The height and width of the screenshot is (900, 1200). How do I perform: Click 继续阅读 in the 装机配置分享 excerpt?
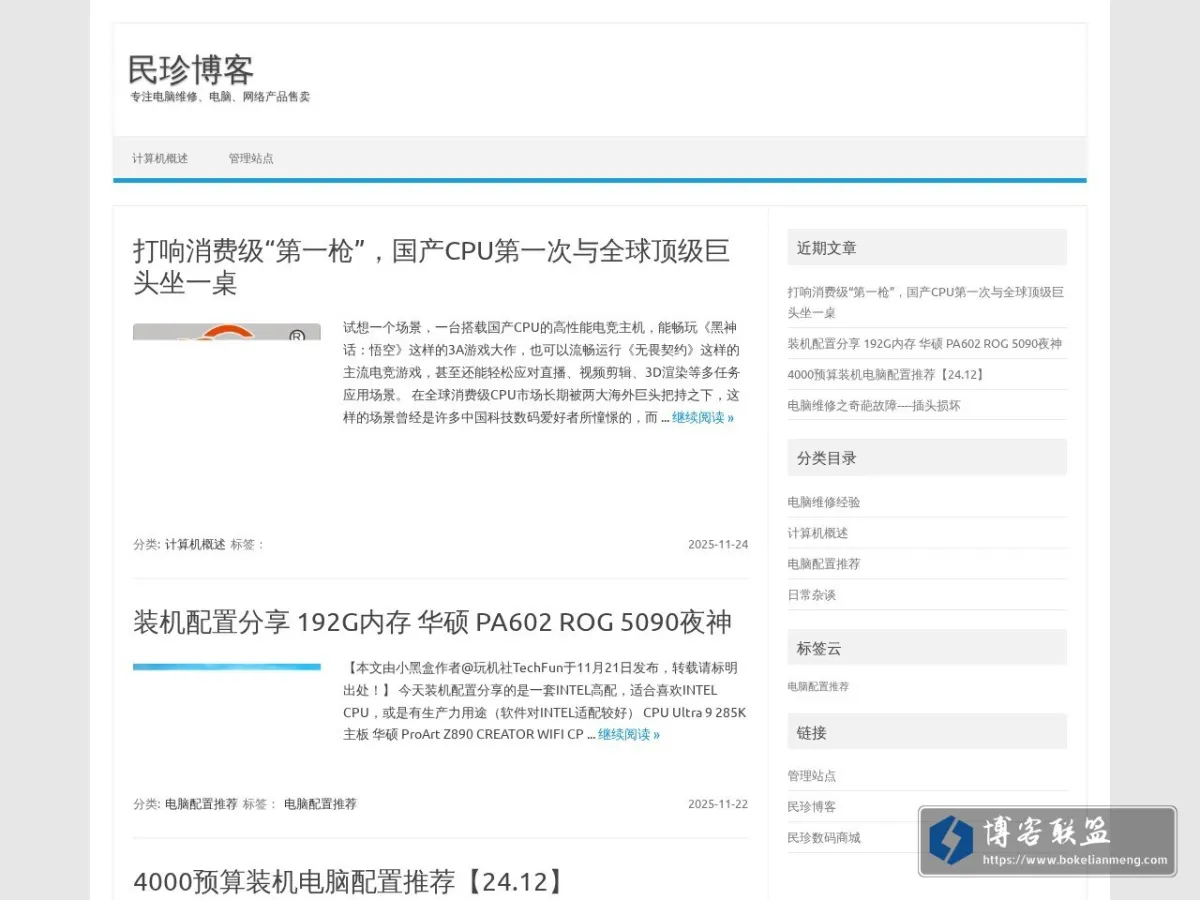(629, 735)
